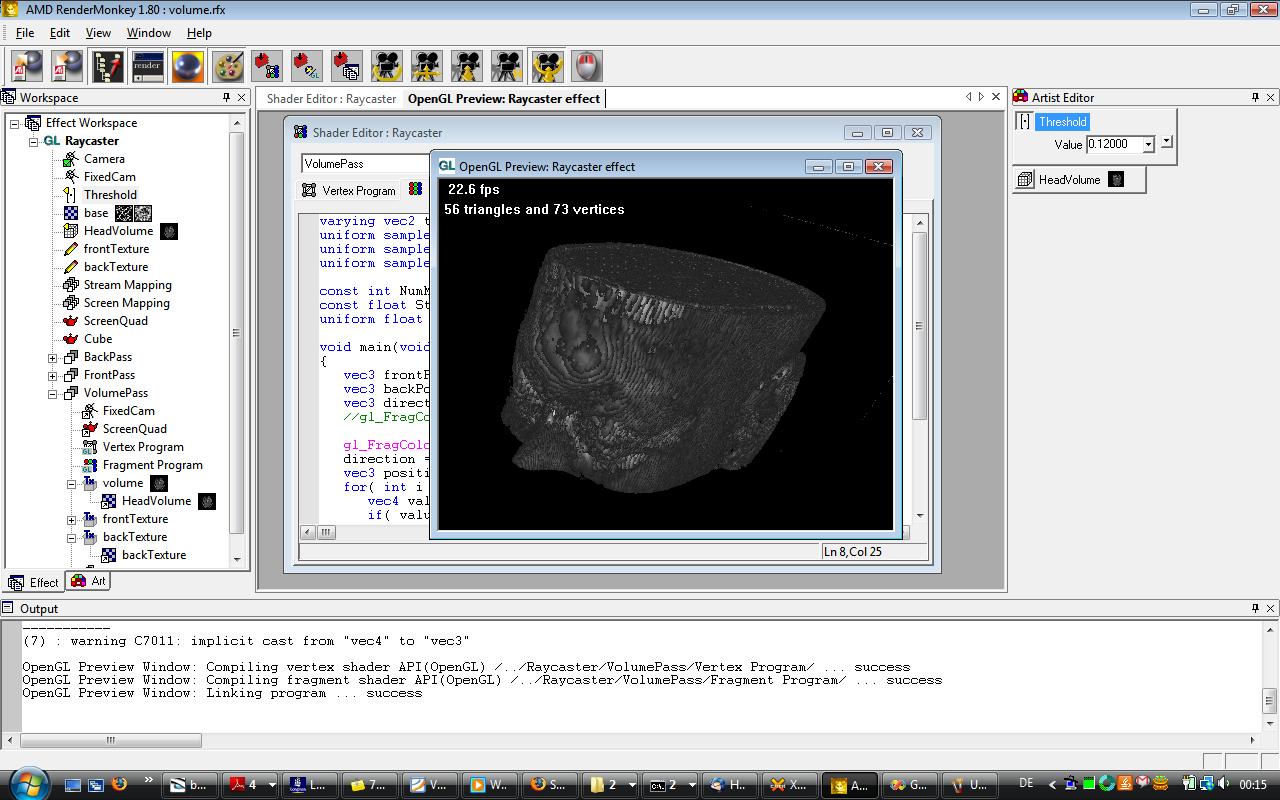Viewport: 1280px width, 800px height.
Task: Switch to the Art workspace tab
Action: pos(89,581)
